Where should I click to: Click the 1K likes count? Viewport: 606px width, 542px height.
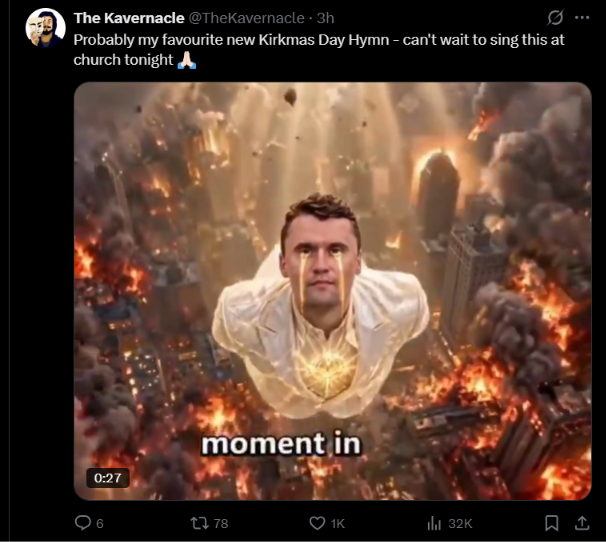click(337, 523)
